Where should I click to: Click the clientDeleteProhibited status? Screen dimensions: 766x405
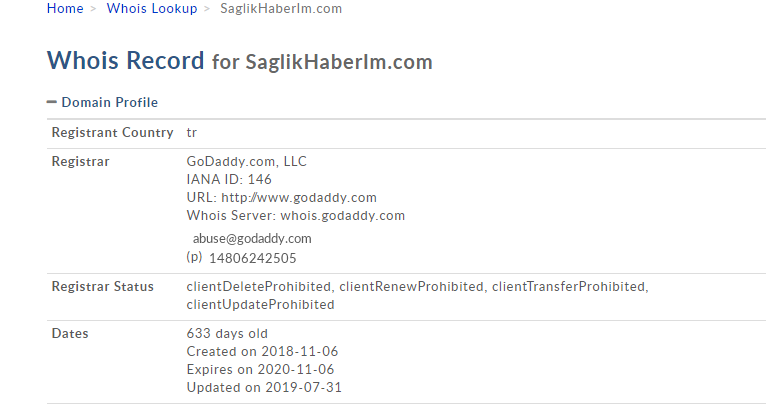258,286
